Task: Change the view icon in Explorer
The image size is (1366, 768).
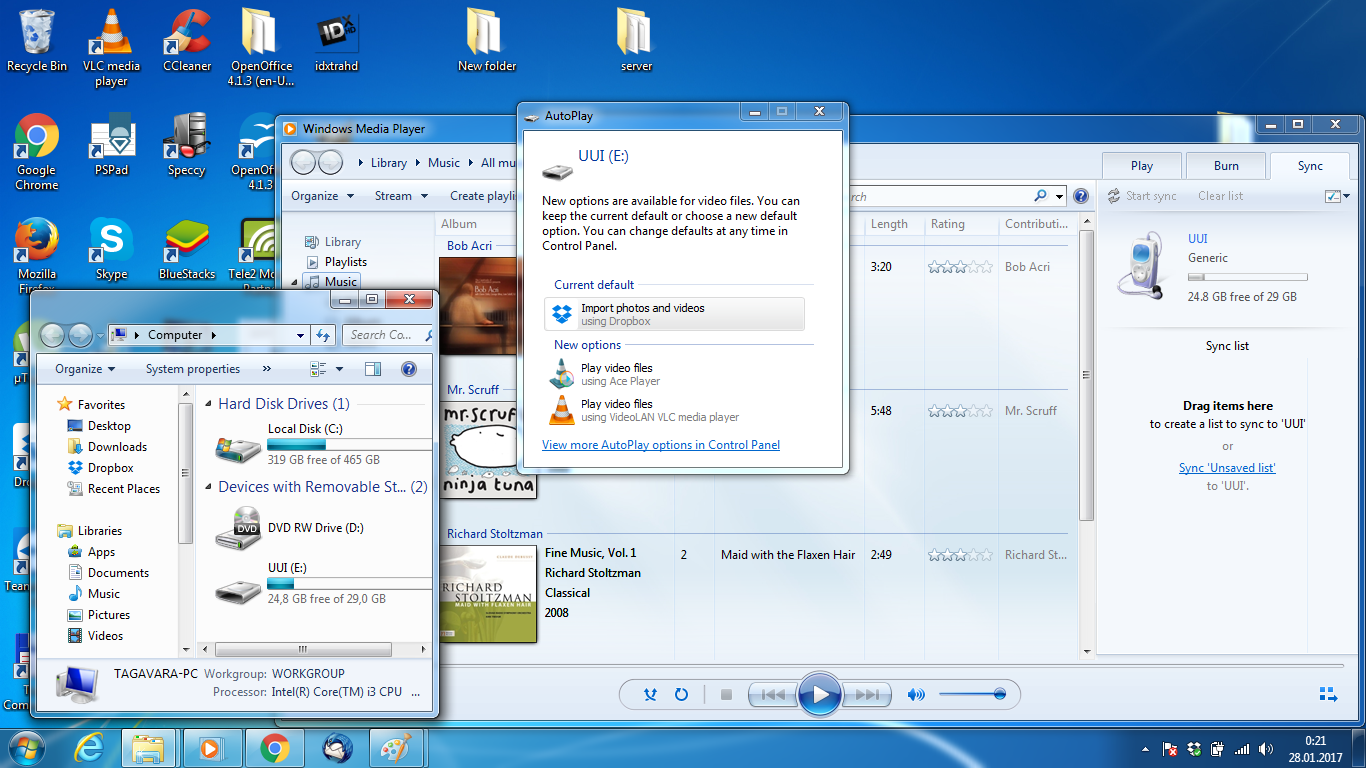Action: (x=319, y=369)
